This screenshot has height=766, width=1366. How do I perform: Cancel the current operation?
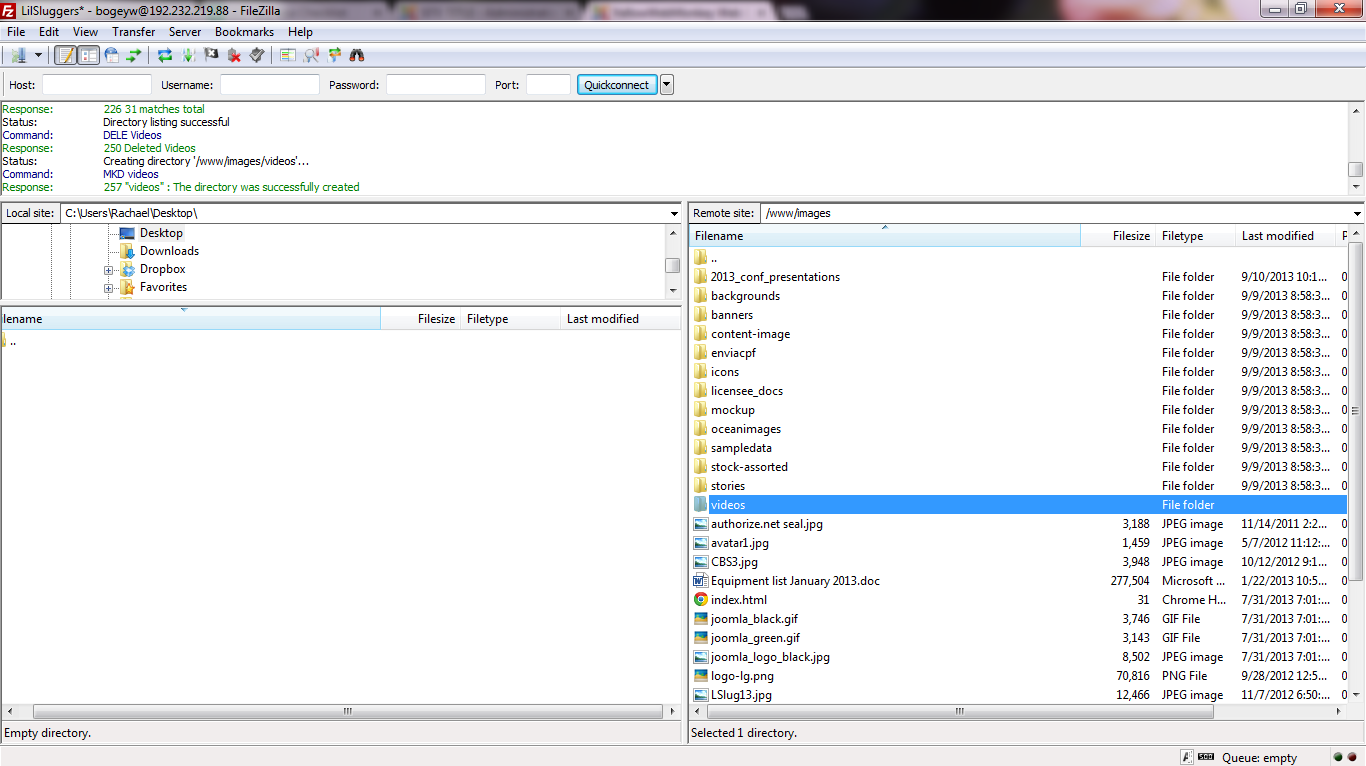(211, 55)
